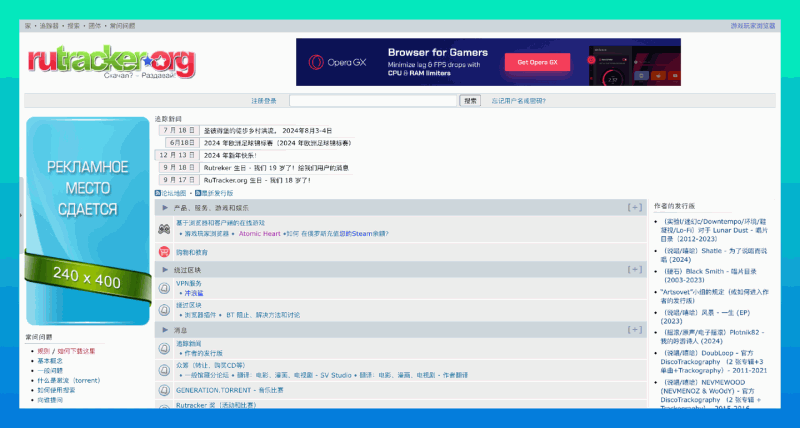Collapse the 绕过区块 category header triangle
Image resolution: width=800 pixels, height=428 pixels.
165,269
